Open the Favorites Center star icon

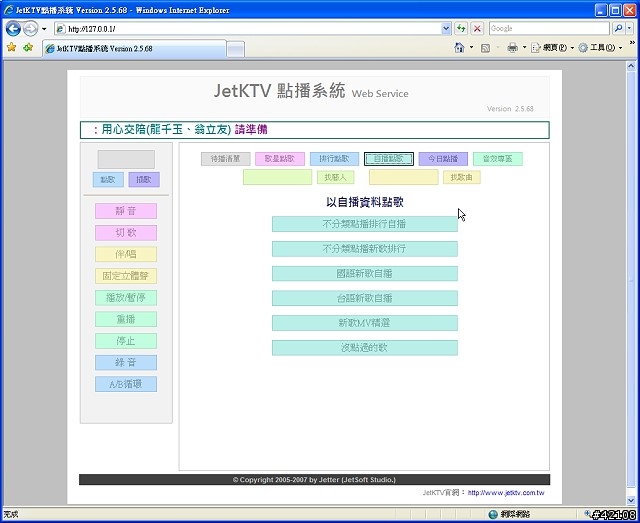(x=11, y=48)
